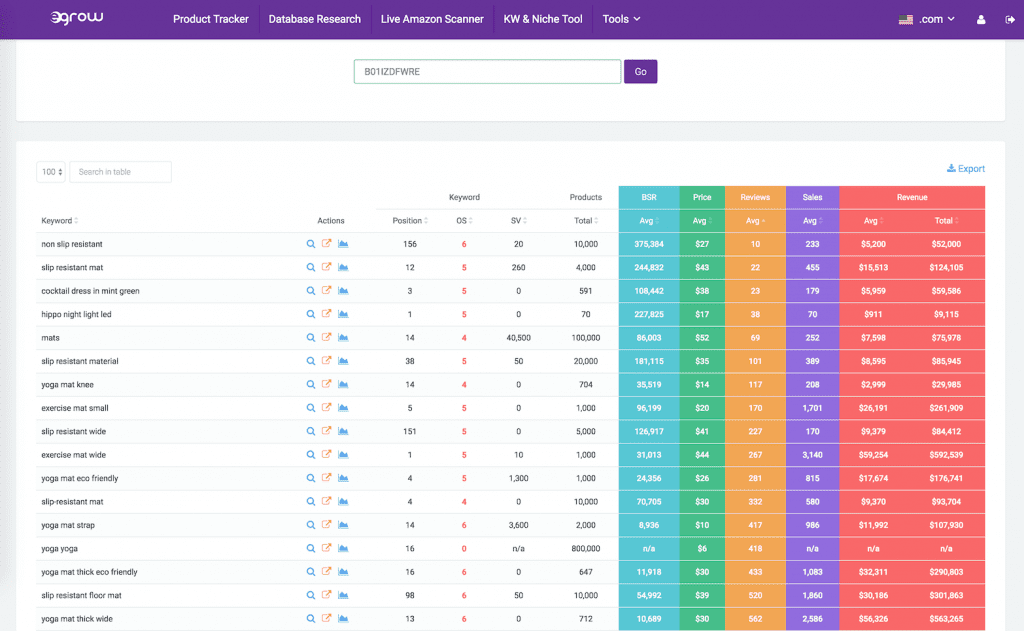Click the ASIN input field
This screenshot has width=1024, height=631.
click(x=487, y=72)
